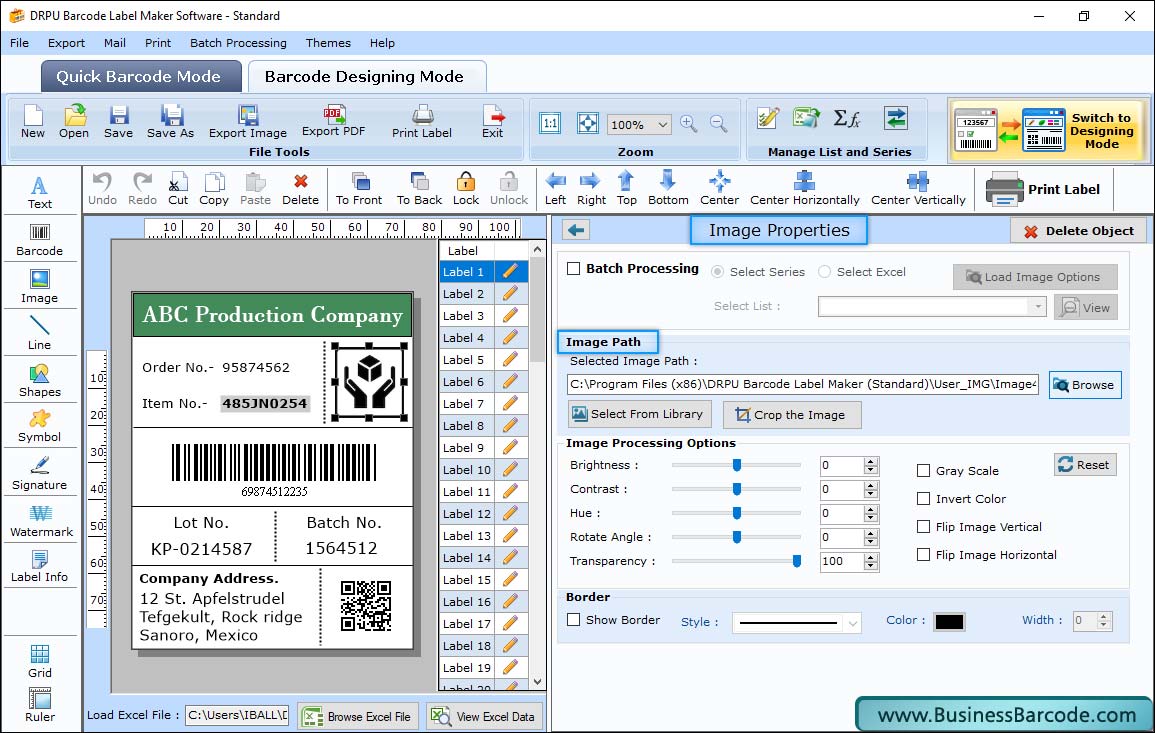Click Select From Library button

639,414
